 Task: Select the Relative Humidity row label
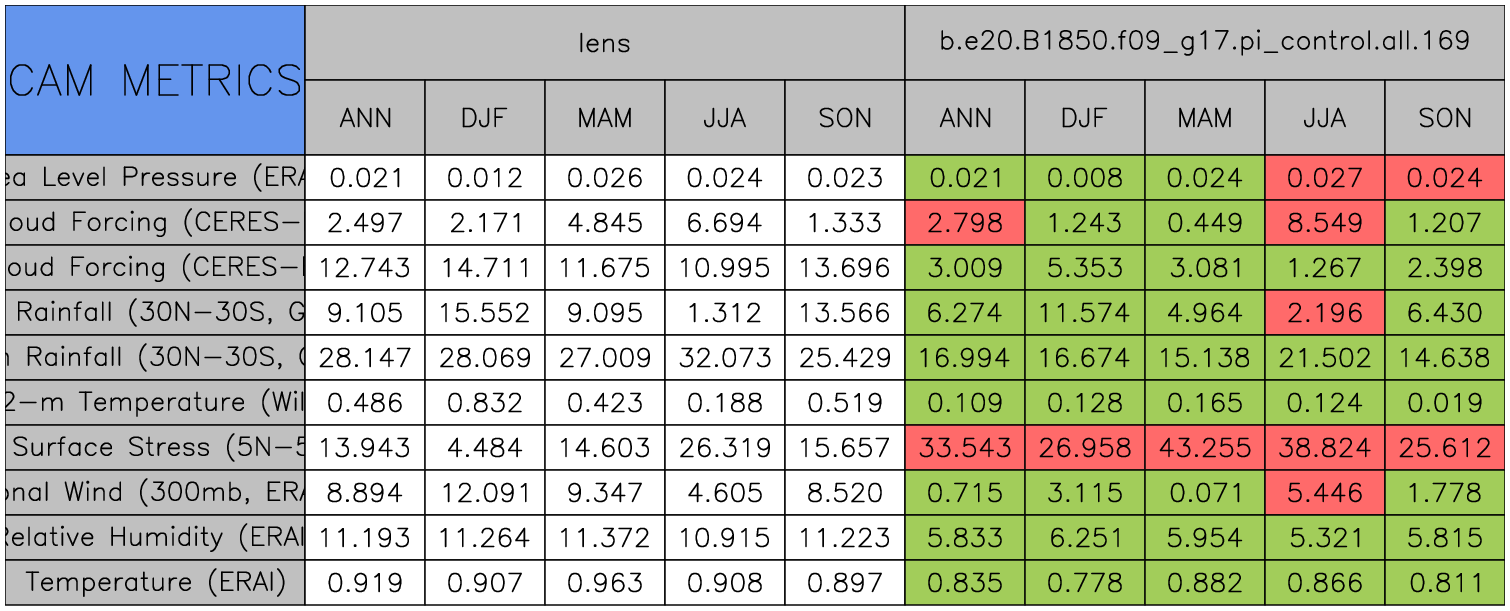tap(155, 537)
